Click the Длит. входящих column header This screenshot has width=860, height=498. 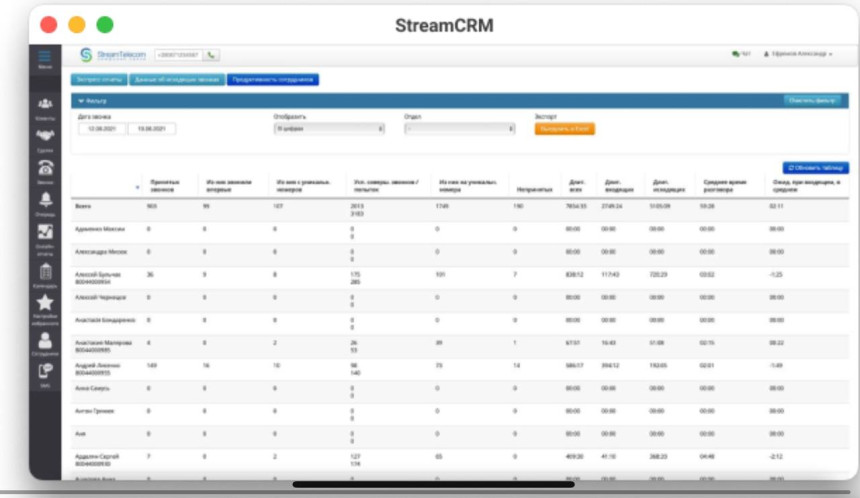[619, 185]
